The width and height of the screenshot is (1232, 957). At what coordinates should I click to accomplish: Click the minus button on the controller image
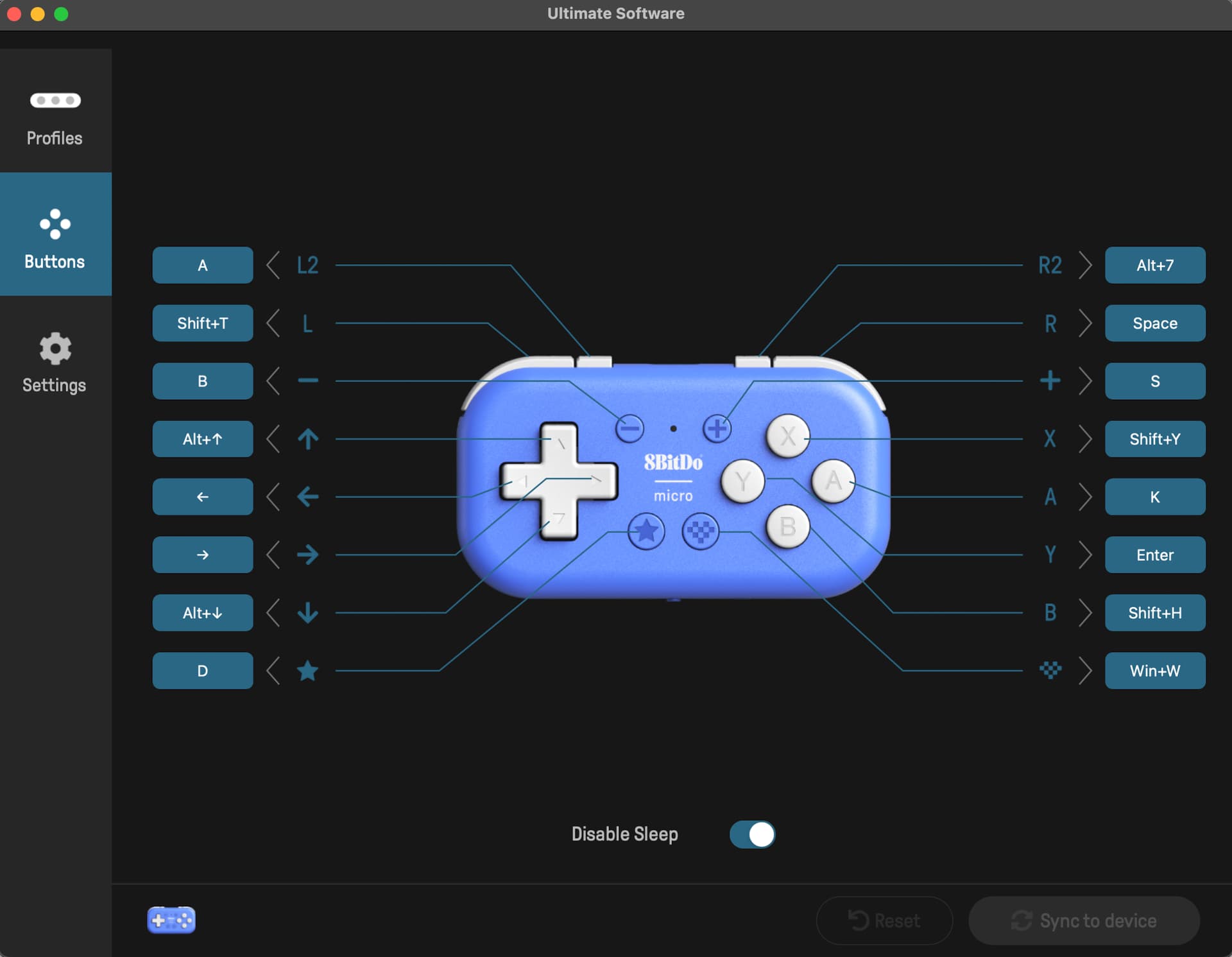[x=629, y=428]
